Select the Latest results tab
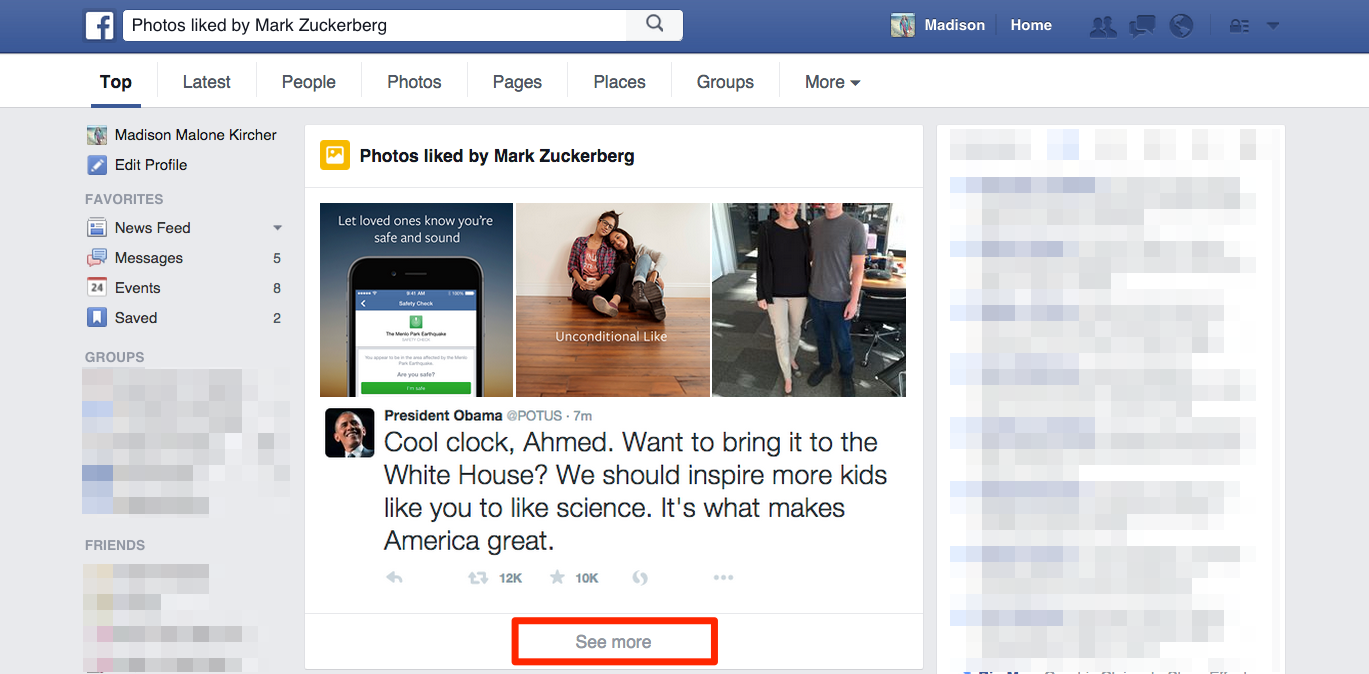Image resolution: width=1369 pixels, height=674 pixels. point(206,81)
